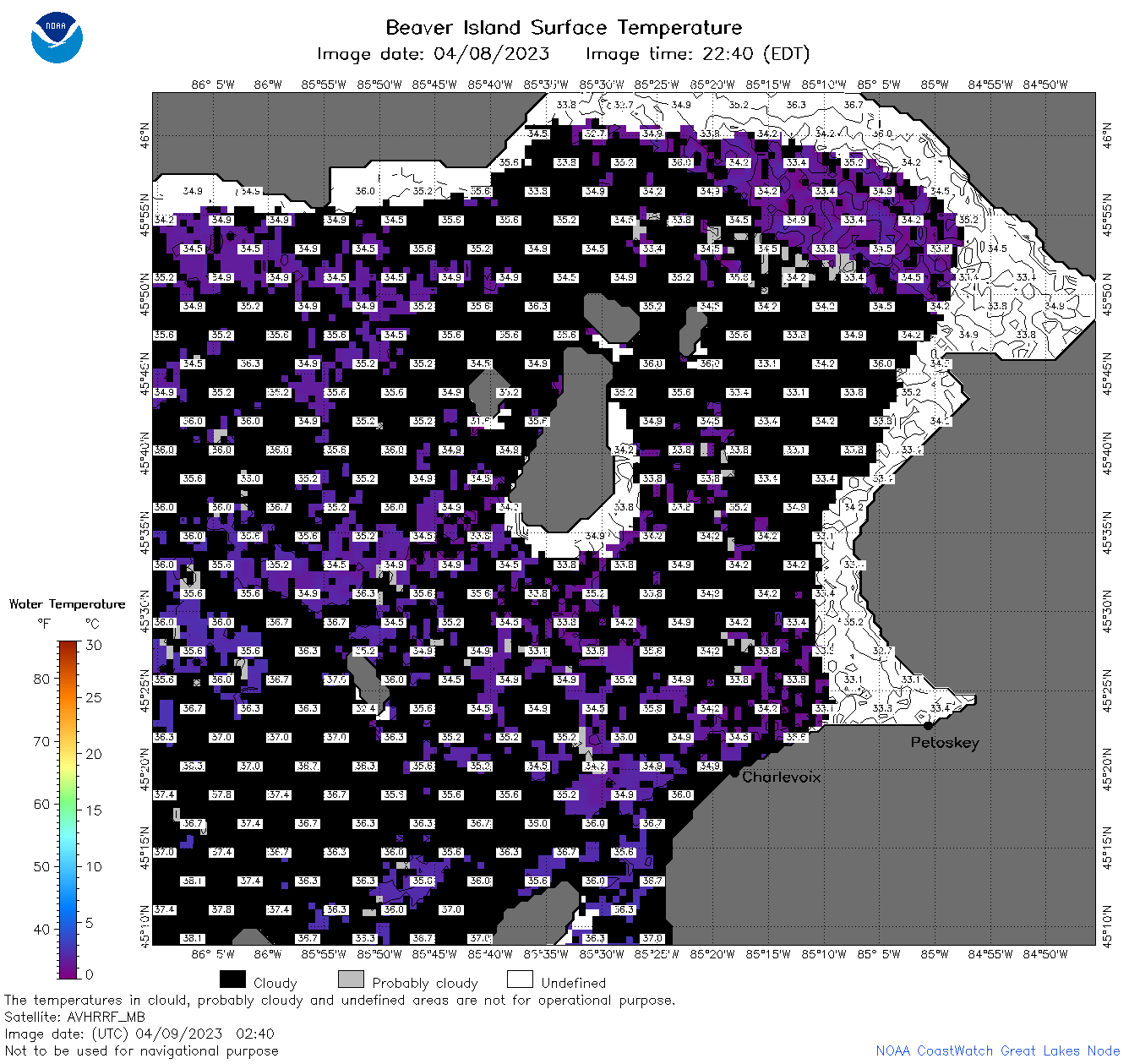Click the Image date: 04/08/2023 text
This screenshot has width=1129, height=1064.
(x=433, y=54)
